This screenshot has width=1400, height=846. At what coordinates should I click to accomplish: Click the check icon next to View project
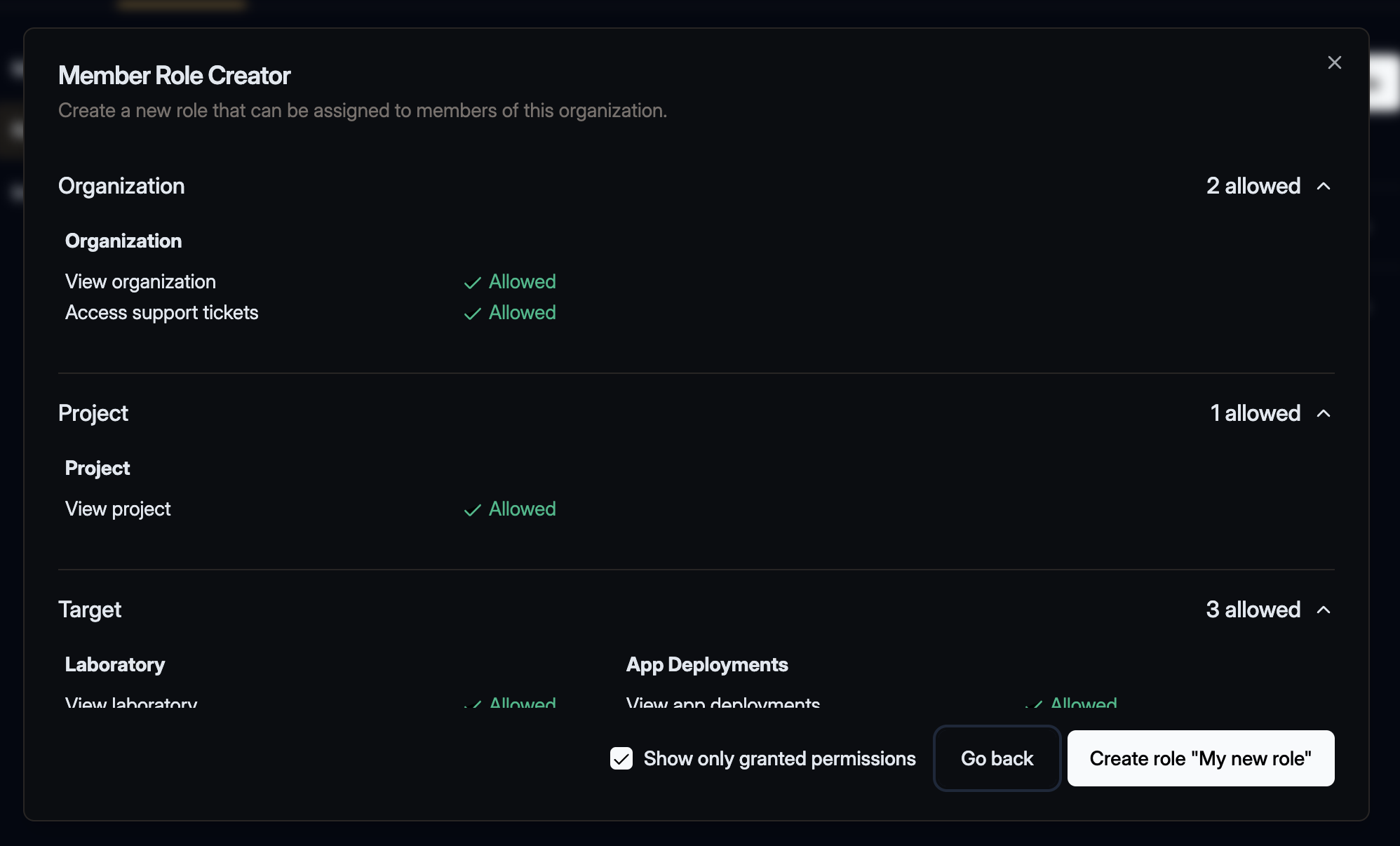(473, 509)
